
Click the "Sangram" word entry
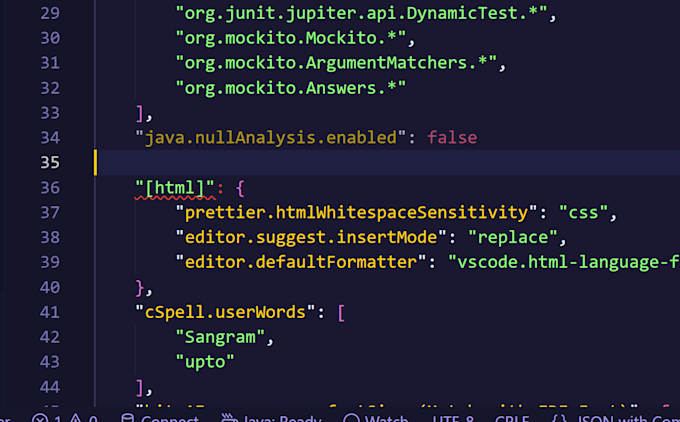[x=220, y=337]
